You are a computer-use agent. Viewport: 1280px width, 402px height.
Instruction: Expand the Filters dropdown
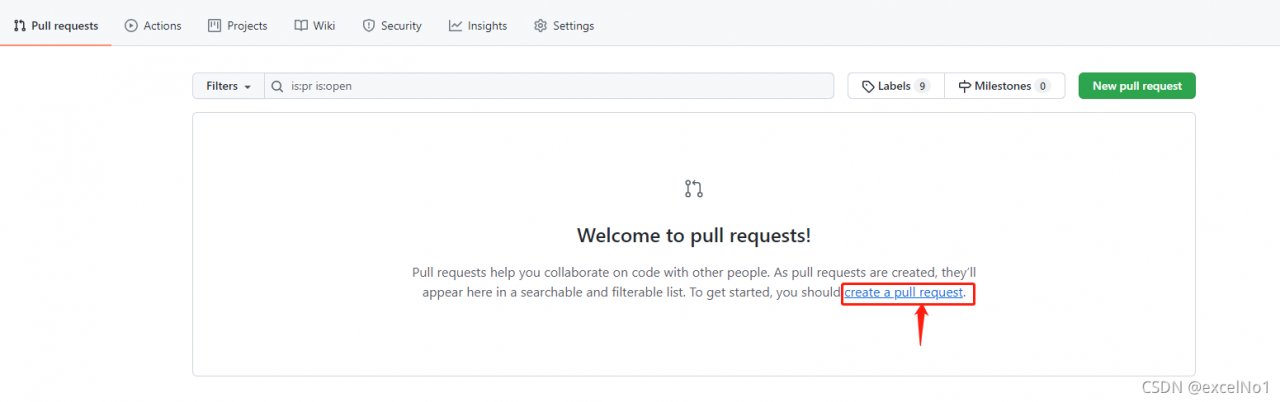coord(228,86)
